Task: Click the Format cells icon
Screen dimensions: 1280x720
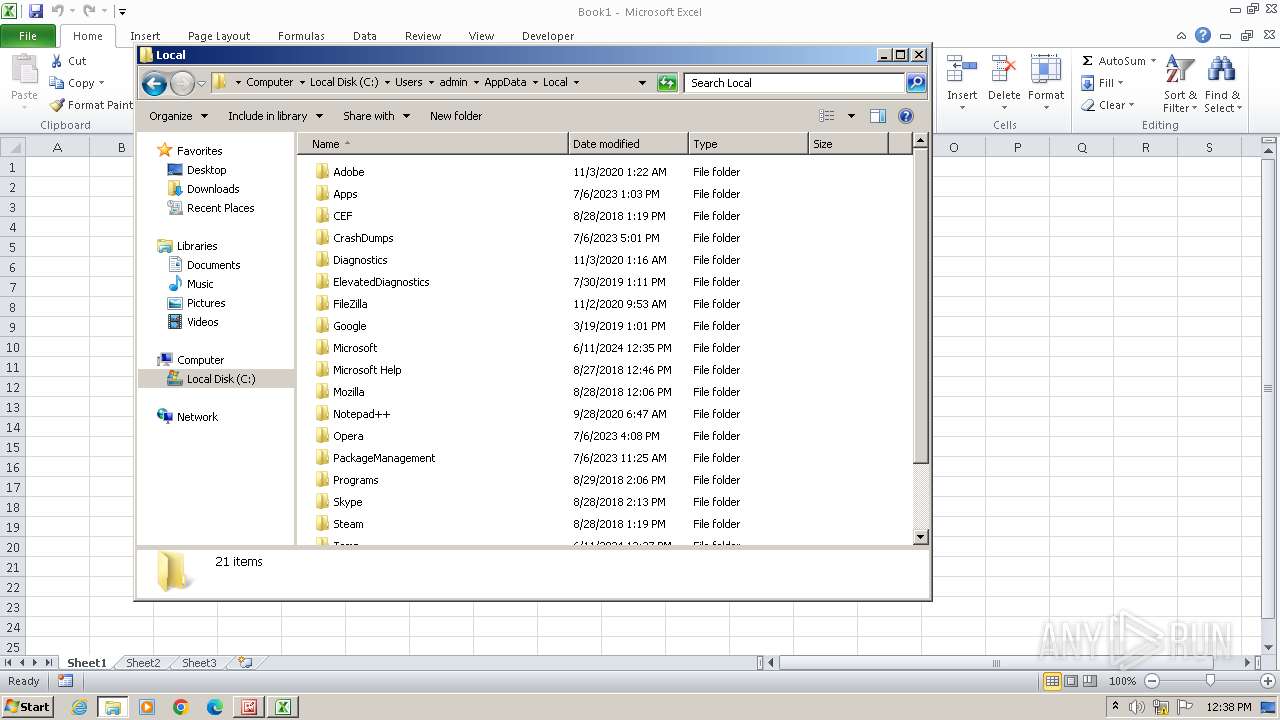Action: click(1046, 70)
